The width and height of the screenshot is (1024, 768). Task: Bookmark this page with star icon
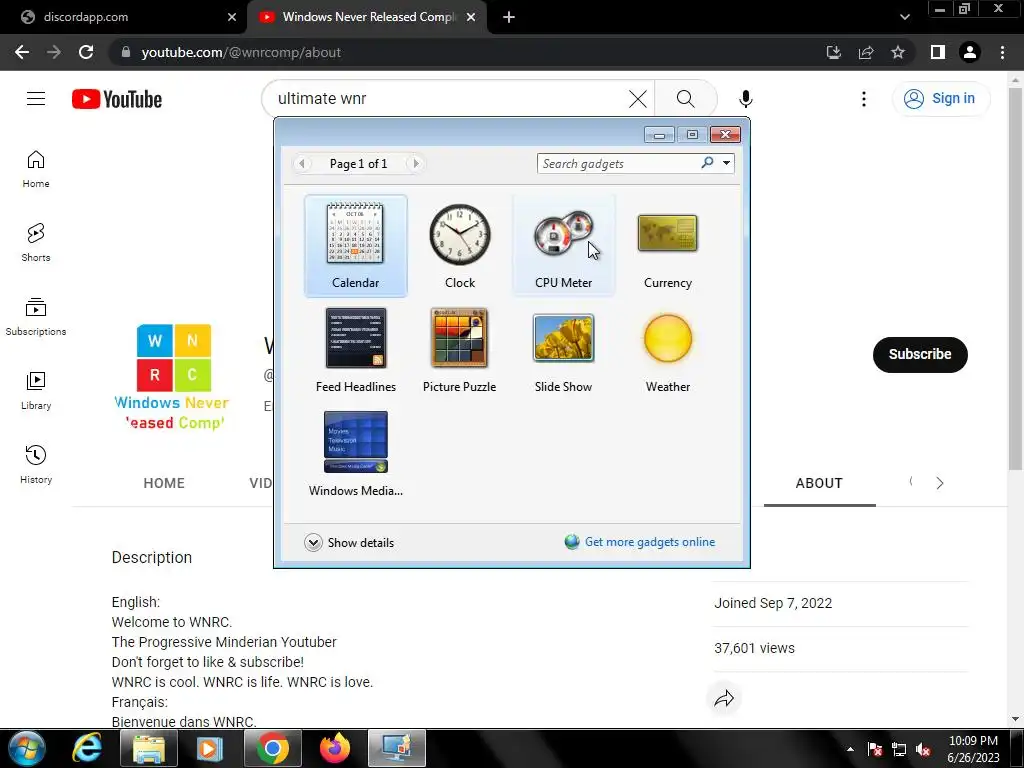pyautogui.click(x=898, y=52)
